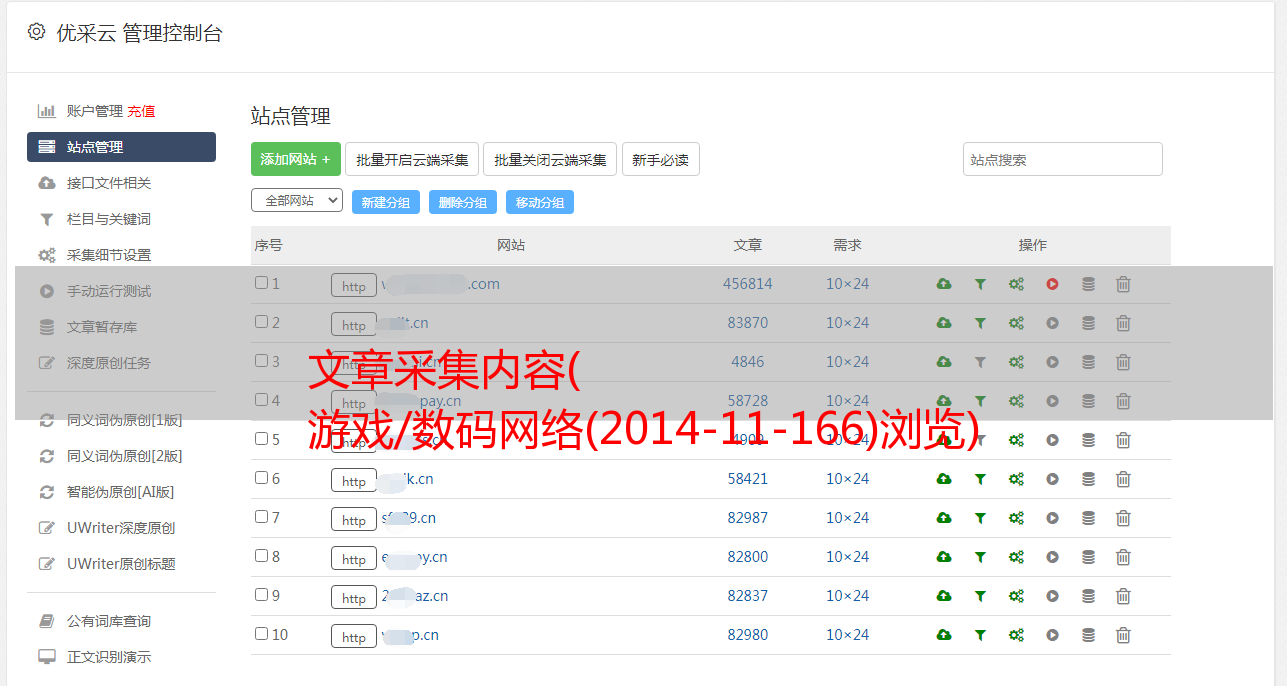Viewport: 1287px width, 686px height.
Task: Click the trash delete icon in row 10
Action: coord(1123,635)
